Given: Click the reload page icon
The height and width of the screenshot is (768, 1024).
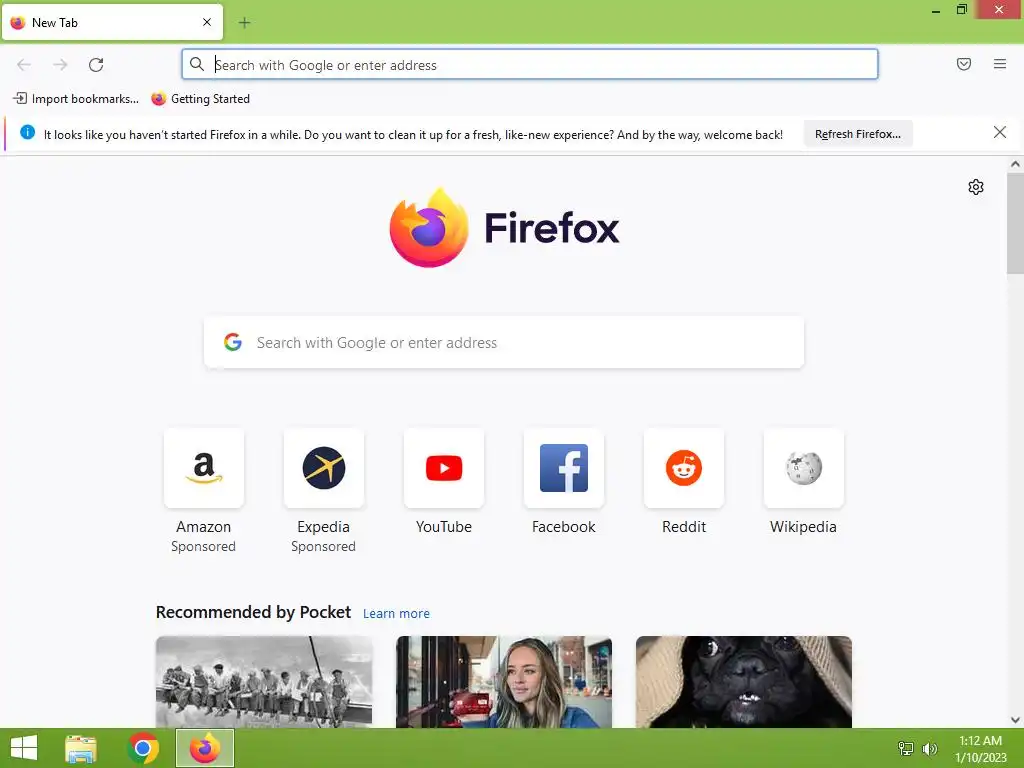Looking at the screenshot, I should pos(96,65).
